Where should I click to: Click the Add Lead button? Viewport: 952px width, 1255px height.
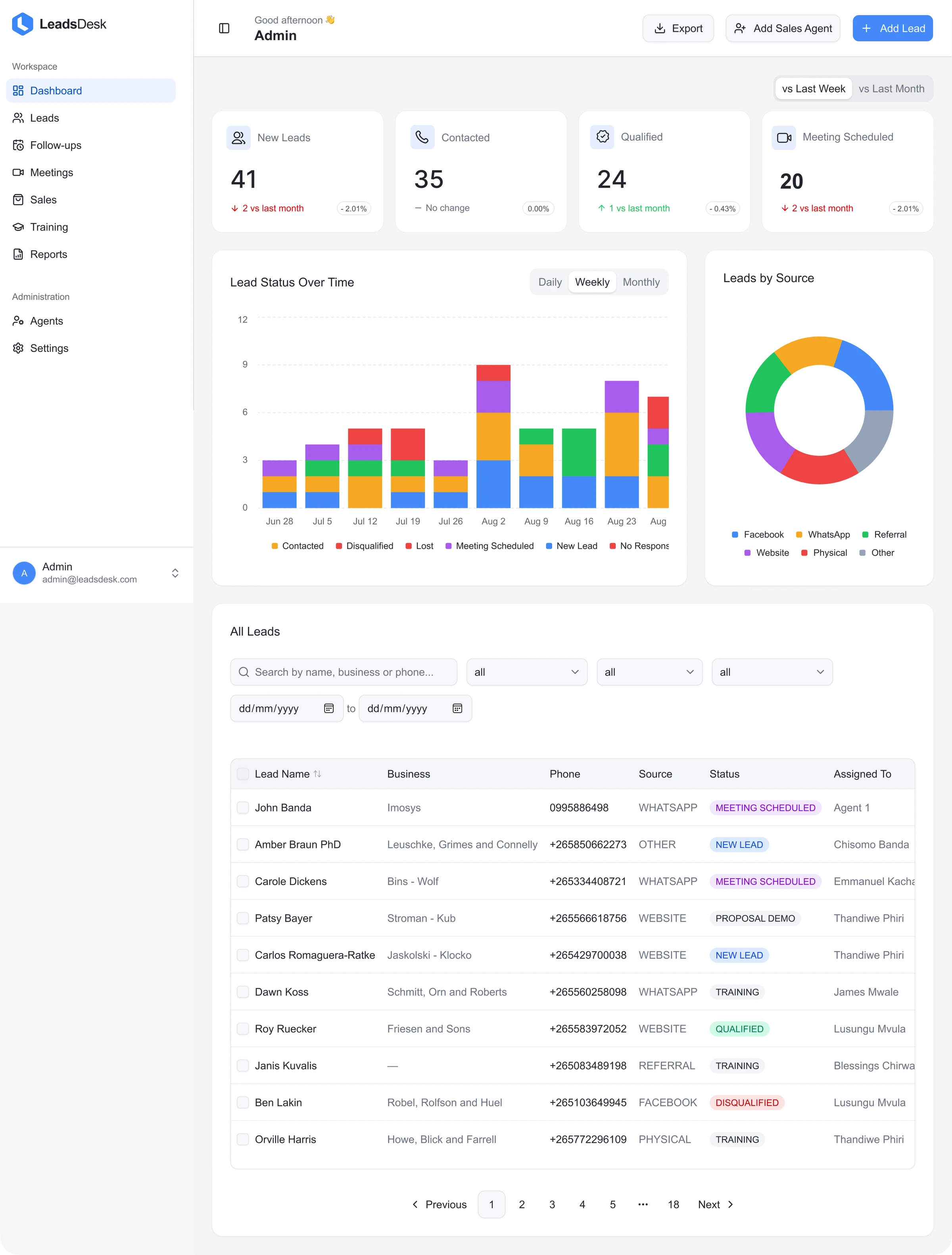point(892,29)
